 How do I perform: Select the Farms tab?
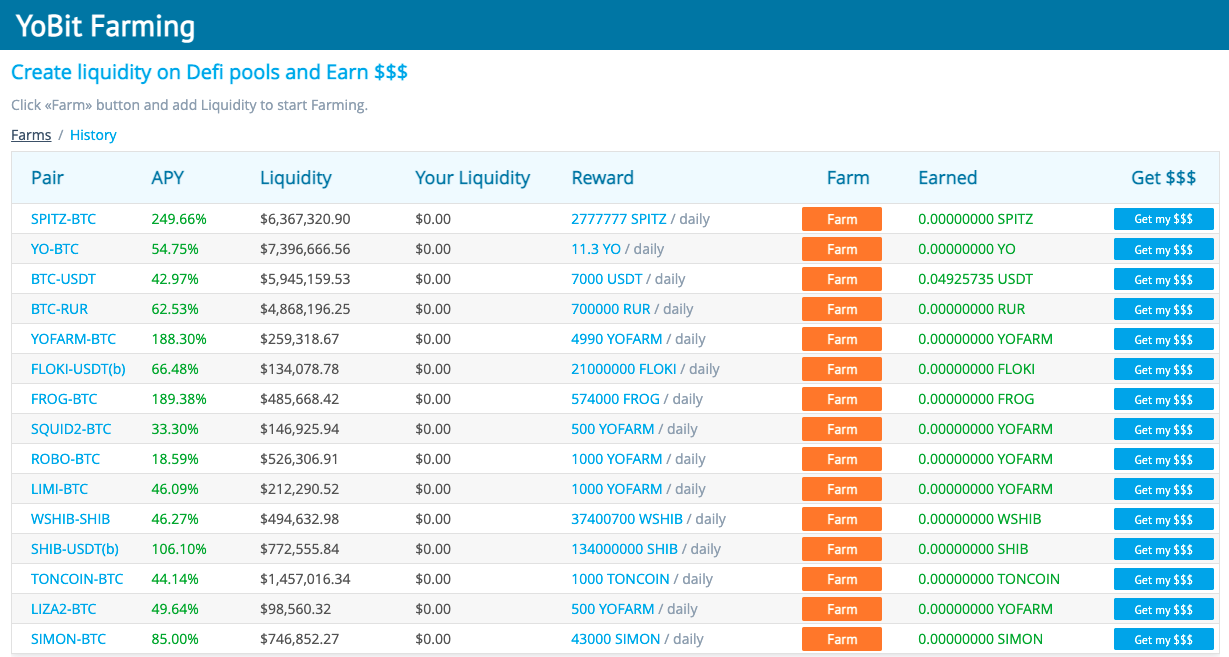[x=31, y=135]
